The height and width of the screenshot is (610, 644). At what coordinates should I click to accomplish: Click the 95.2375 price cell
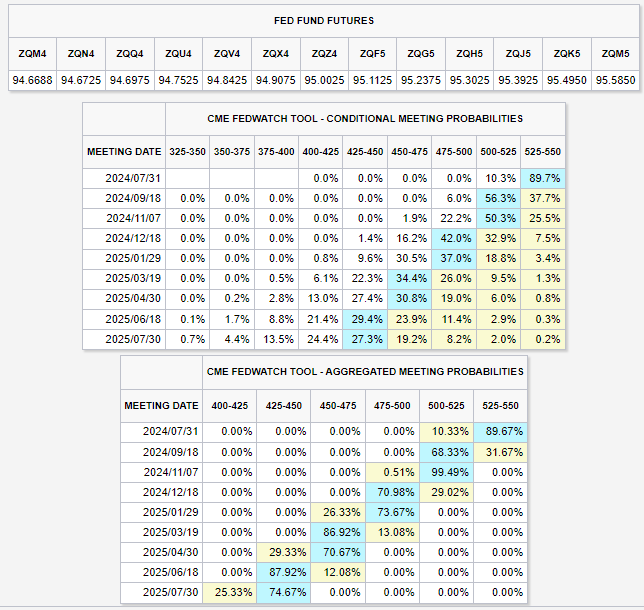tap(421, 80)
